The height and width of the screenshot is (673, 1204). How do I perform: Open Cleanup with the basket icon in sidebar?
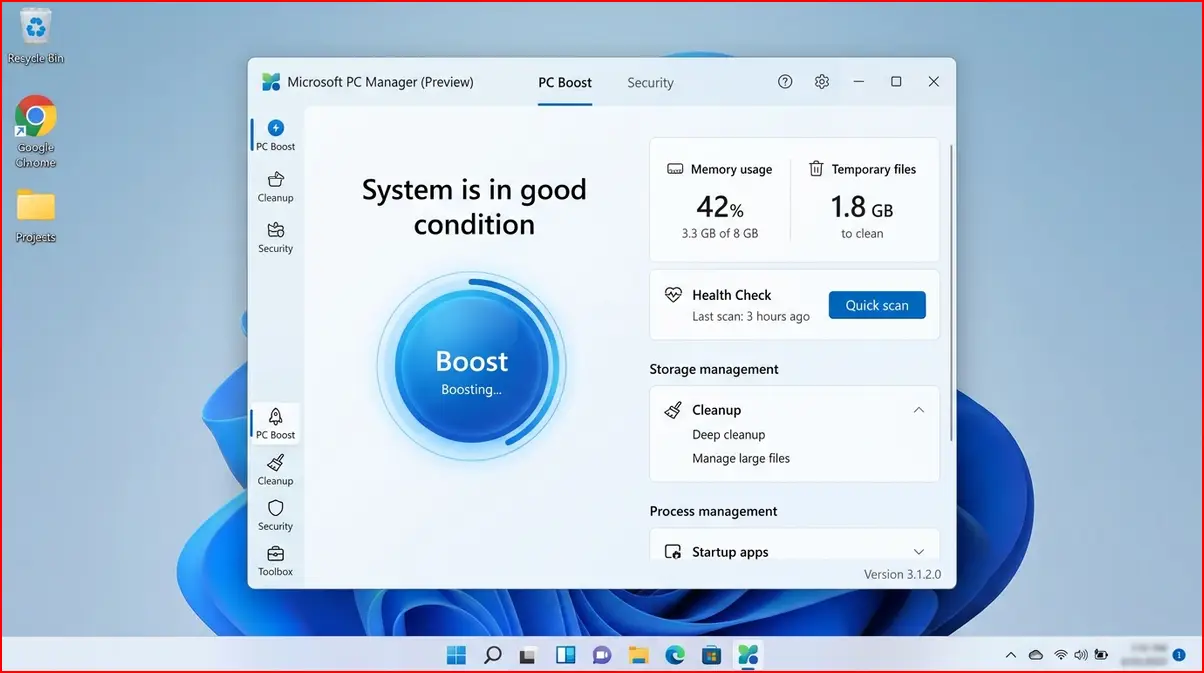[276, 186]
